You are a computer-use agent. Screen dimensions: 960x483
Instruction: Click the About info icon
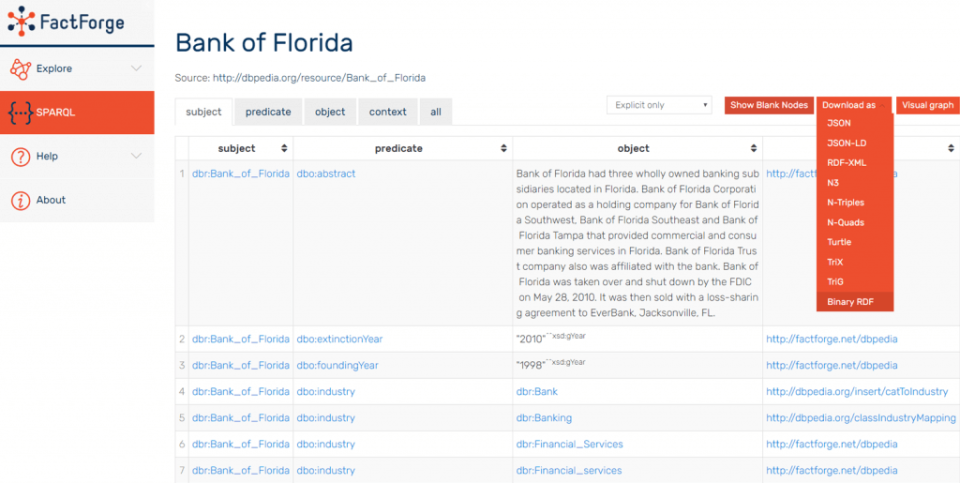click(x=20, y=200)
